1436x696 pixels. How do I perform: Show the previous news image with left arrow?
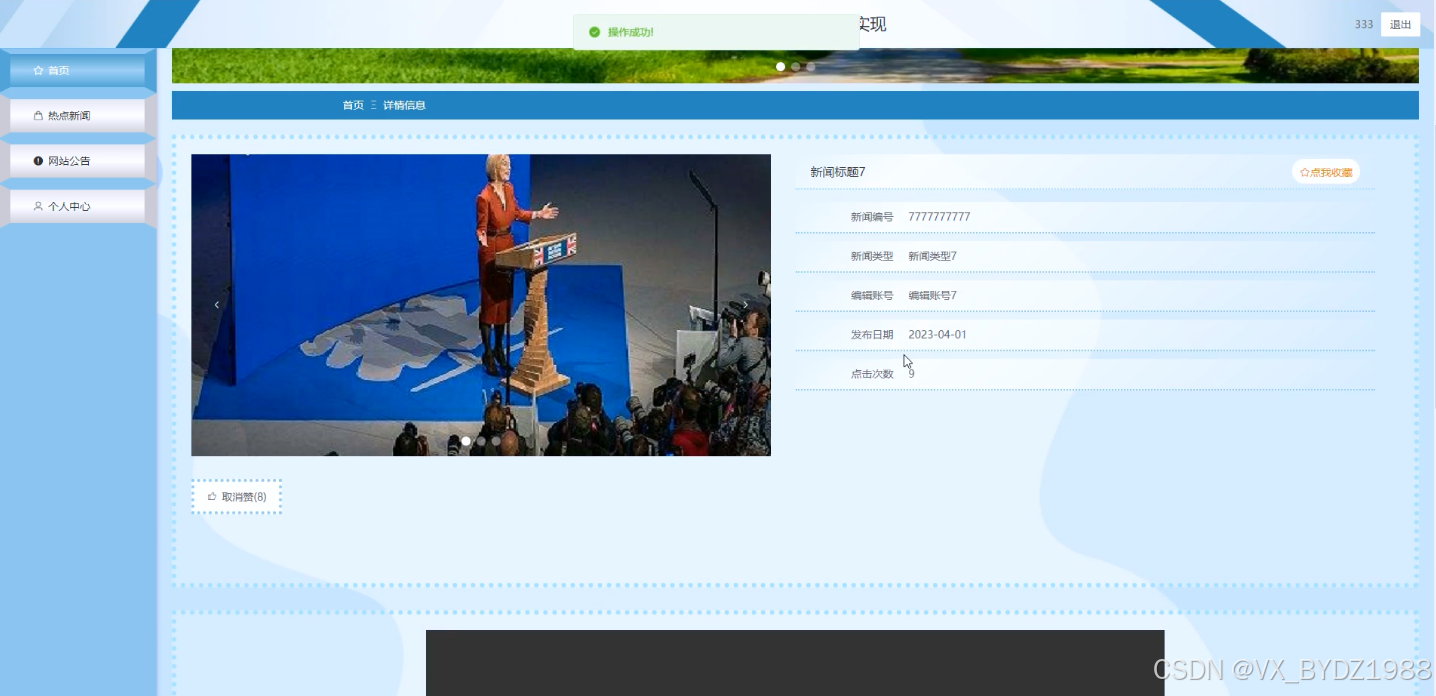[x=216, y=305]
